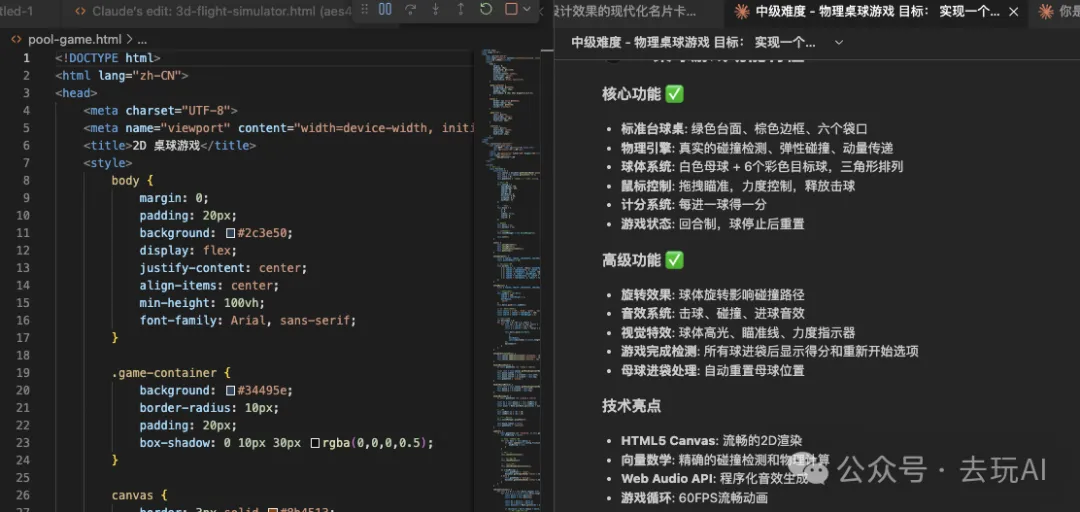Image resolution: width=1080 pixels, height=512 pixels.
Task: Click the Web Audio API bullet item
Action: coord(714,479)
